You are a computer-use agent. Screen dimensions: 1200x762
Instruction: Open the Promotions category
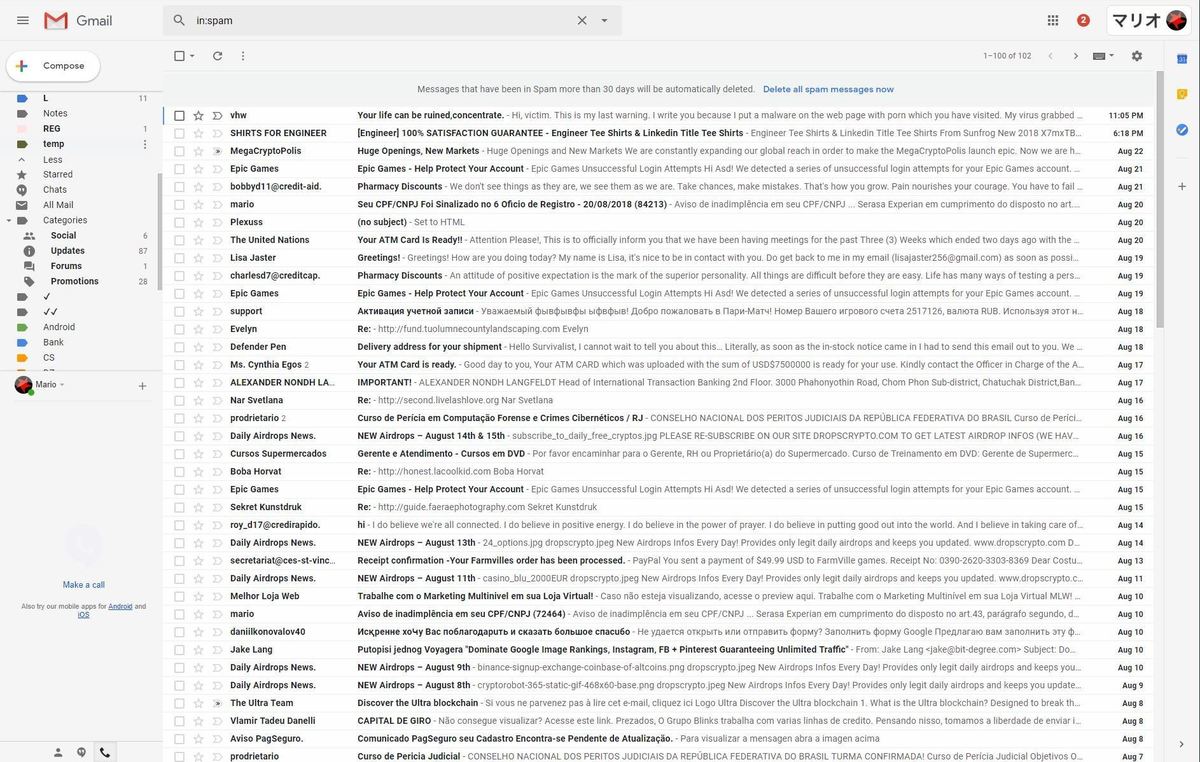click(75, 282)
